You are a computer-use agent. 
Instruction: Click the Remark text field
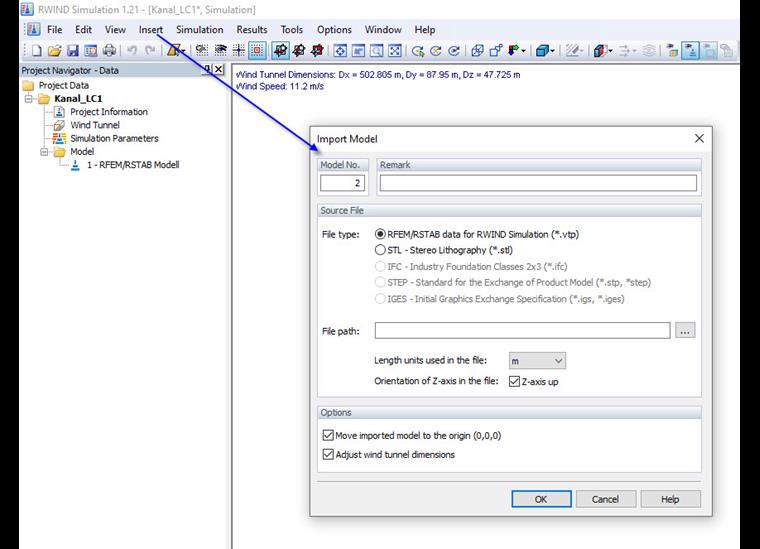point(538,183)
